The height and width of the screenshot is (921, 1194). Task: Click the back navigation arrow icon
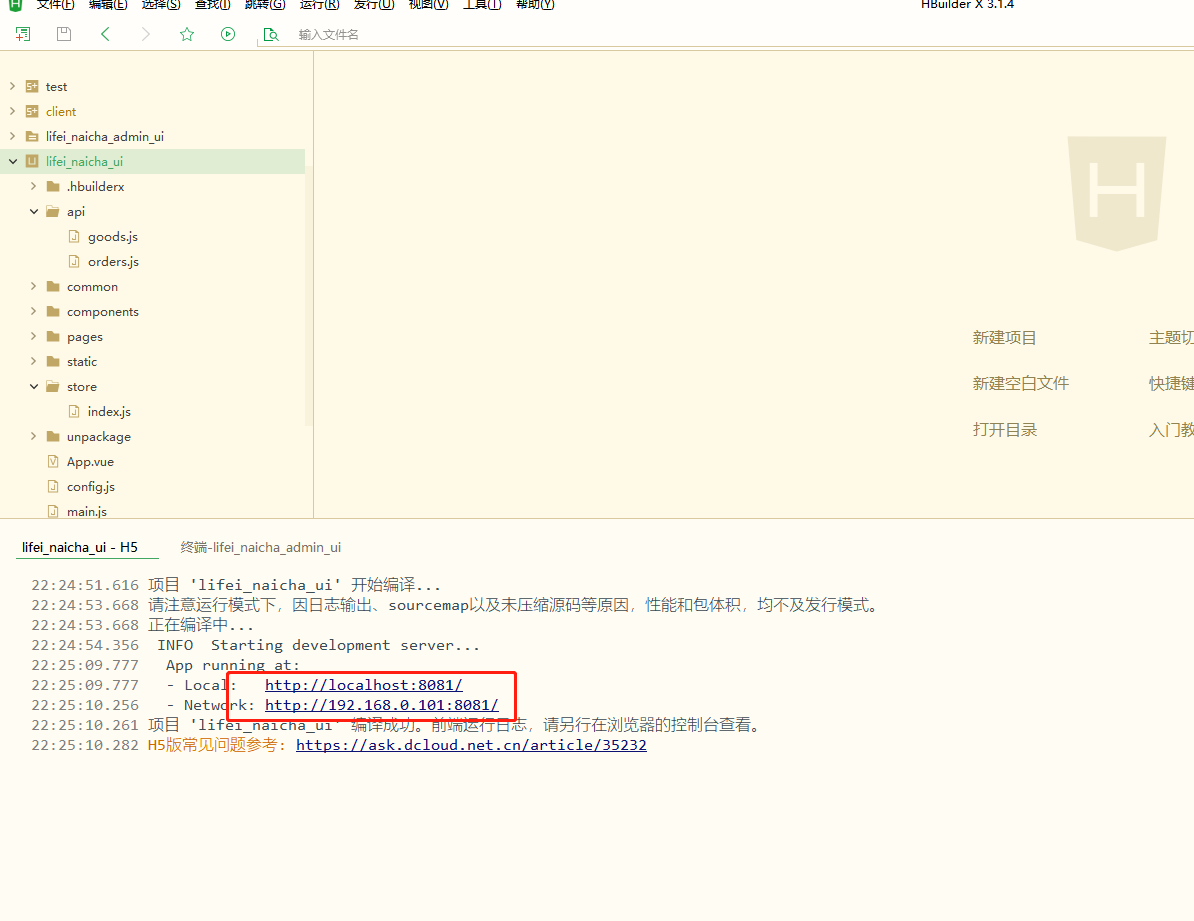click(106, 33)
